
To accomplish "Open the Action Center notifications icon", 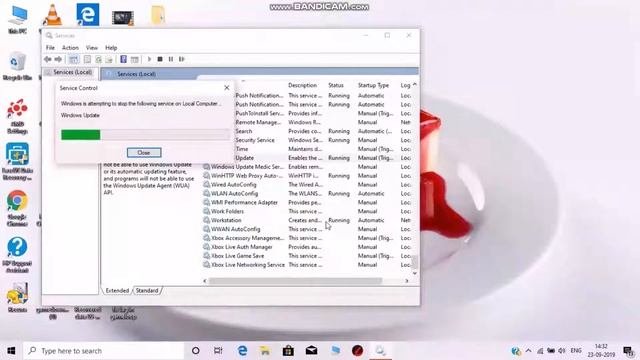I will (x=628, y=351).
